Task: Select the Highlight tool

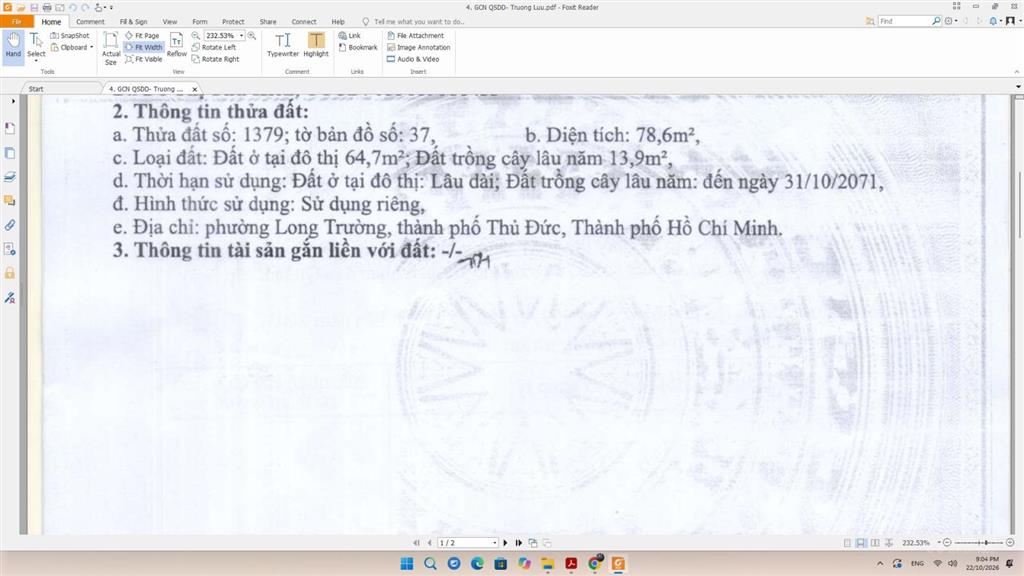Action: [316, 46]
